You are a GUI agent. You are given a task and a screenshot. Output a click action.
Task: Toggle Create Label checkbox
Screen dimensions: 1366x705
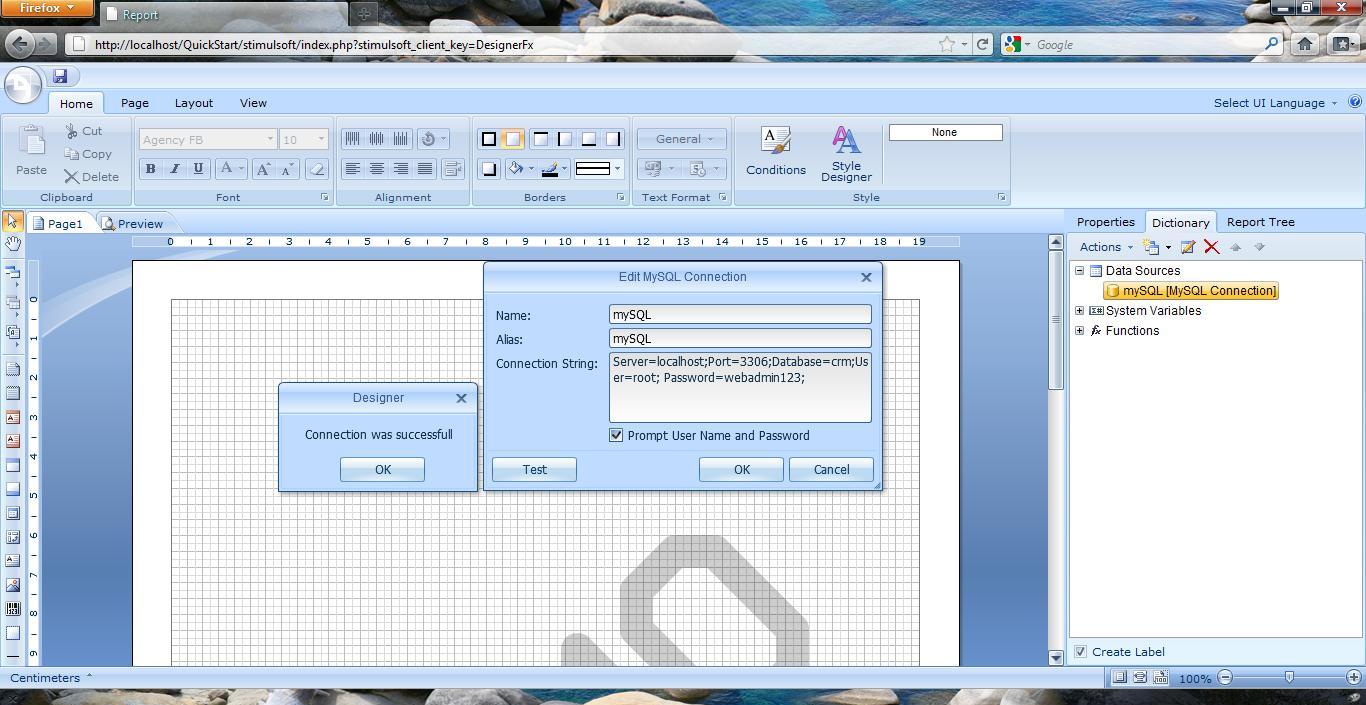tap(1080, 652)
